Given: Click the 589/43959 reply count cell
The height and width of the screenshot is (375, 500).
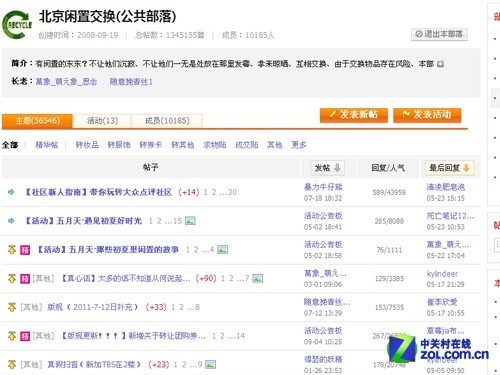Looking at the screenshot, I should click(389, 192).
